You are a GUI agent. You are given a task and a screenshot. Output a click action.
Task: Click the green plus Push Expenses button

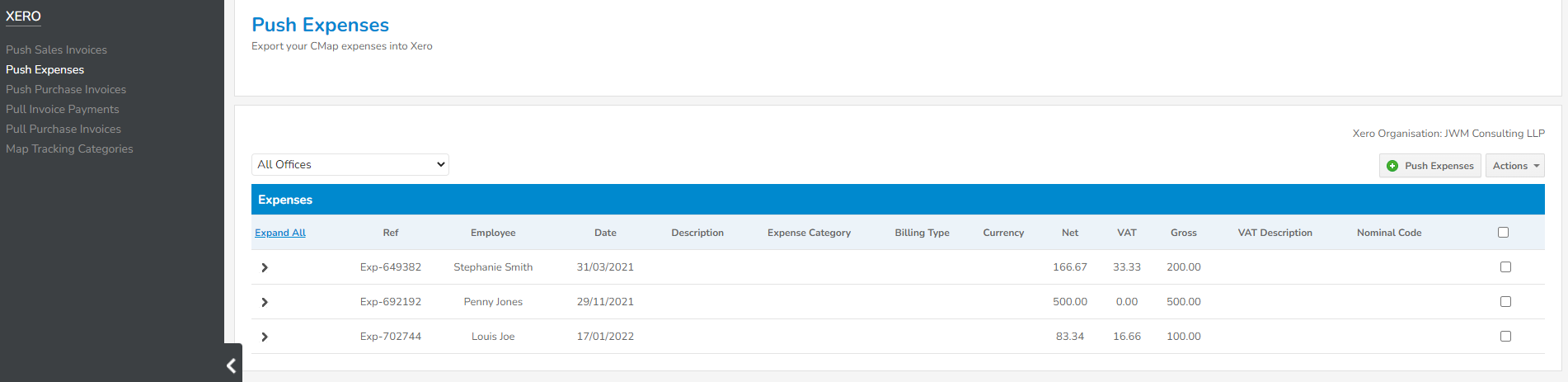coord(1430,166)
